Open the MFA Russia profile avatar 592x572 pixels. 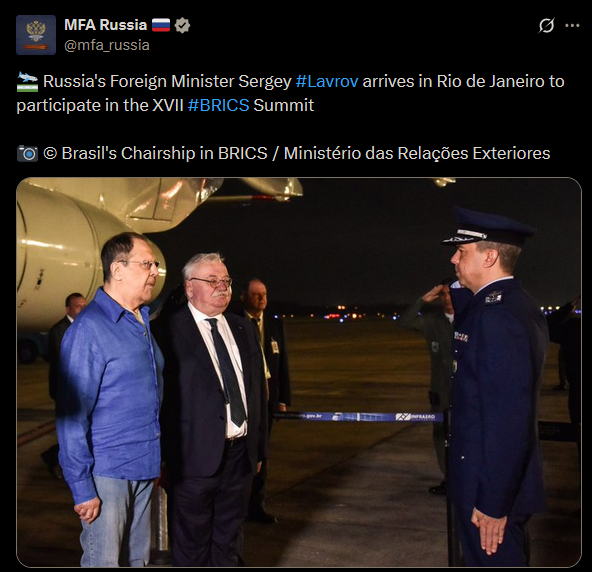click(36, 35)
